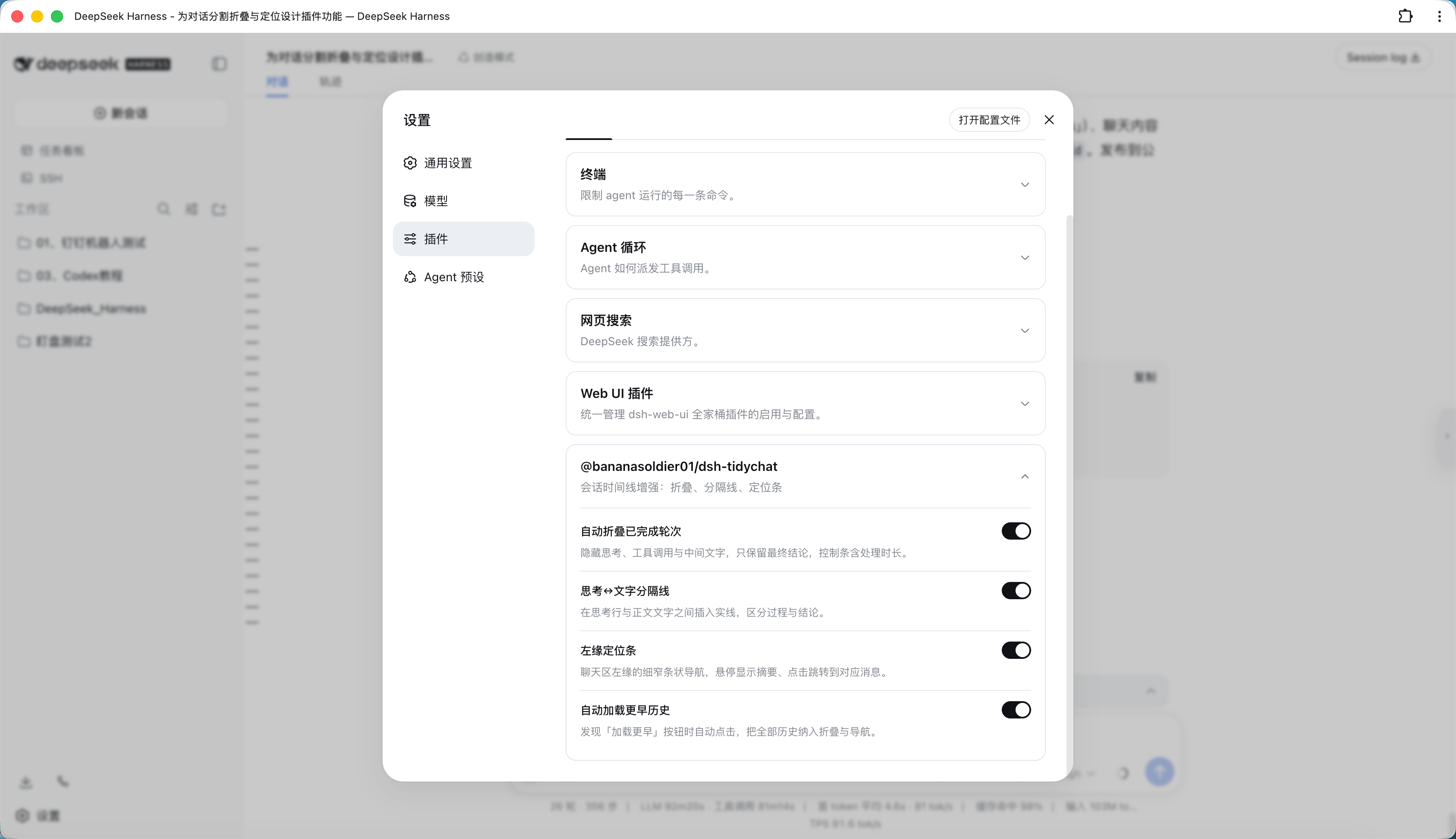Open the SSH sidebar entry
This screenshot has width=1456, height=839.
41,178
